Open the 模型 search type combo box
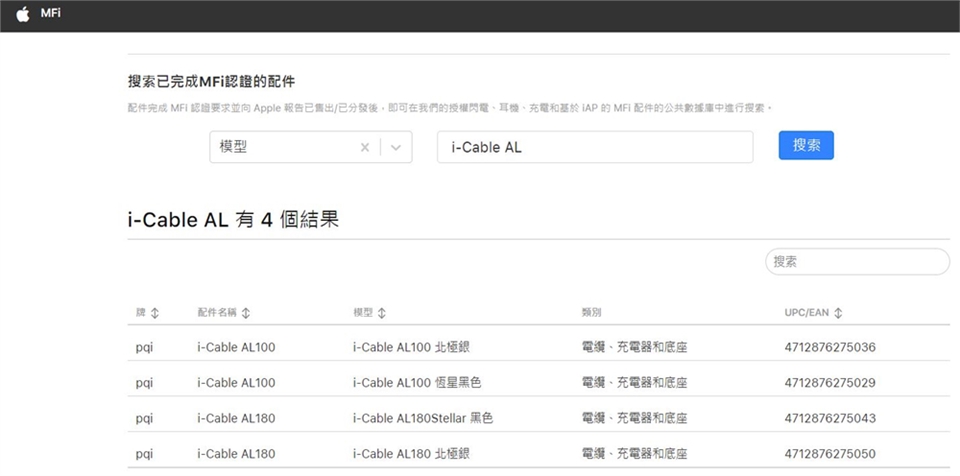Viewport: 960px width, 476px height. [285, 147]
